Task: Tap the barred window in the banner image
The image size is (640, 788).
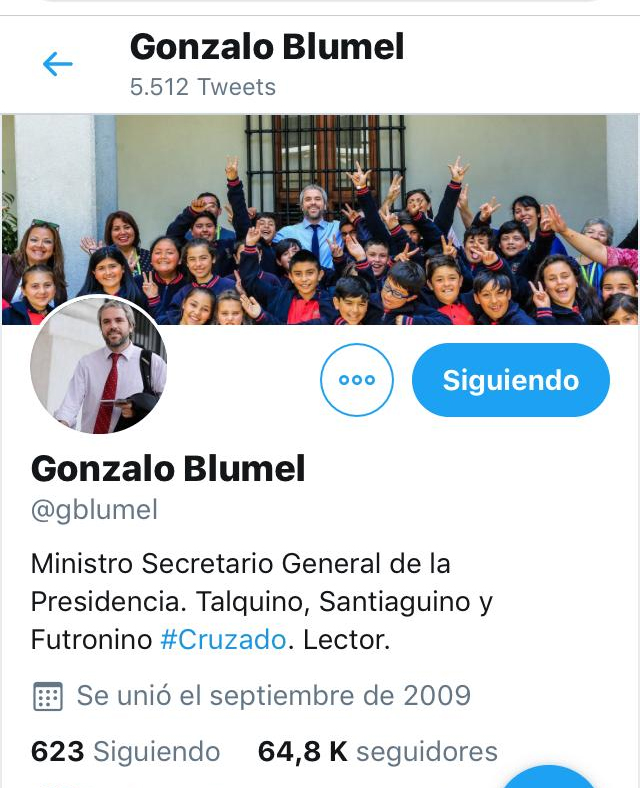Action: pos(325,156)
